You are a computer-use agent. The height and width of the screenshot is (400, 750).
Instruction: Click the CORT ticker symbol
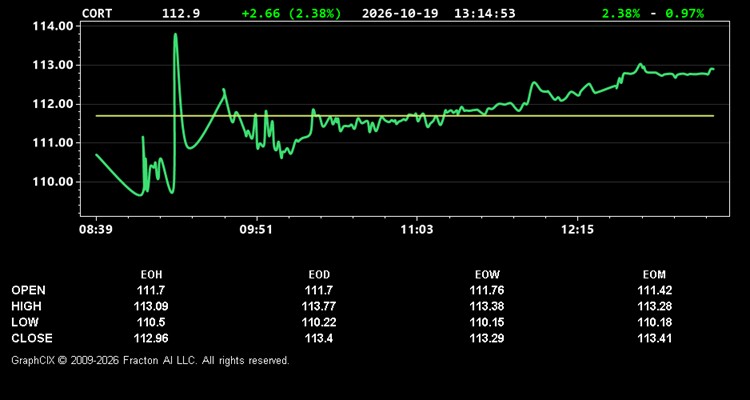(97, 13)
